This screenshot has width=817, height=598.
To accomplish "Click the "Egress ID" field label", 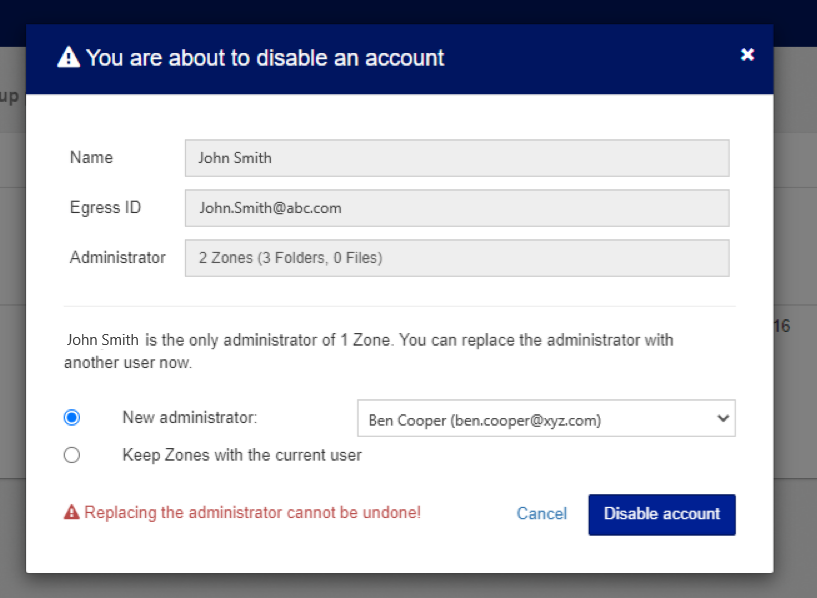I will pyautogui.click(x=105, y=207).
